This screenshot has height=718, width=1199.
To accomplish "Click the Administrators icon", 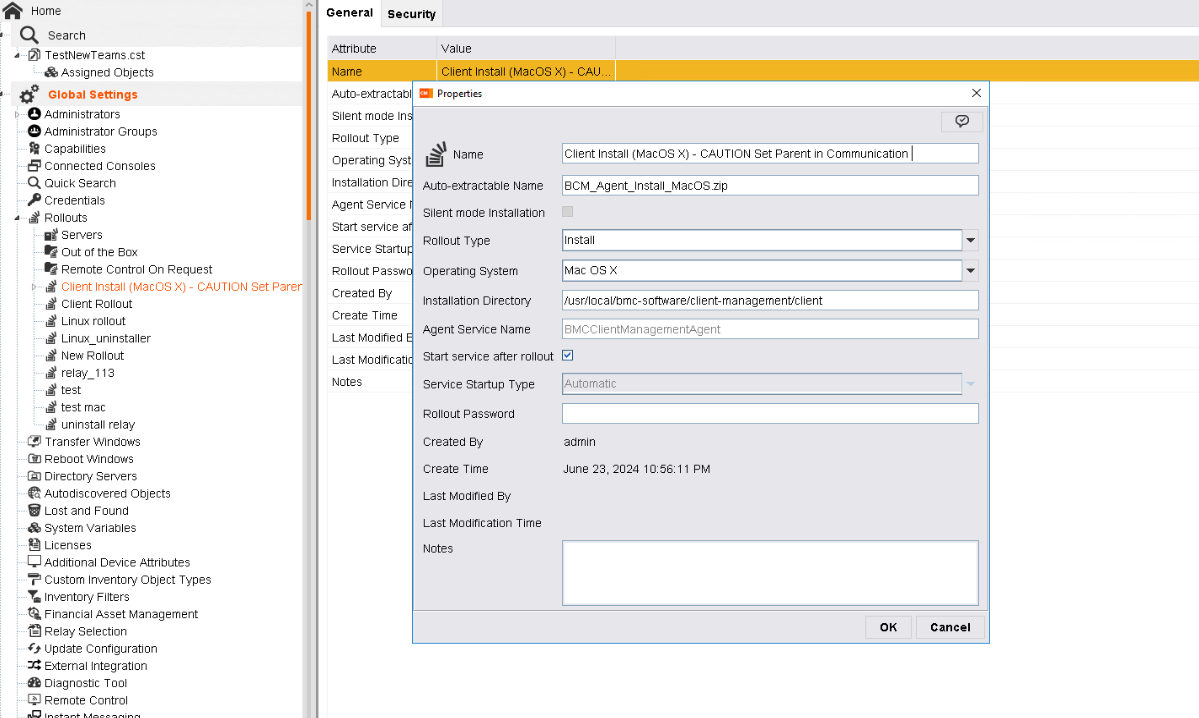I will click(x=34, y=114).
